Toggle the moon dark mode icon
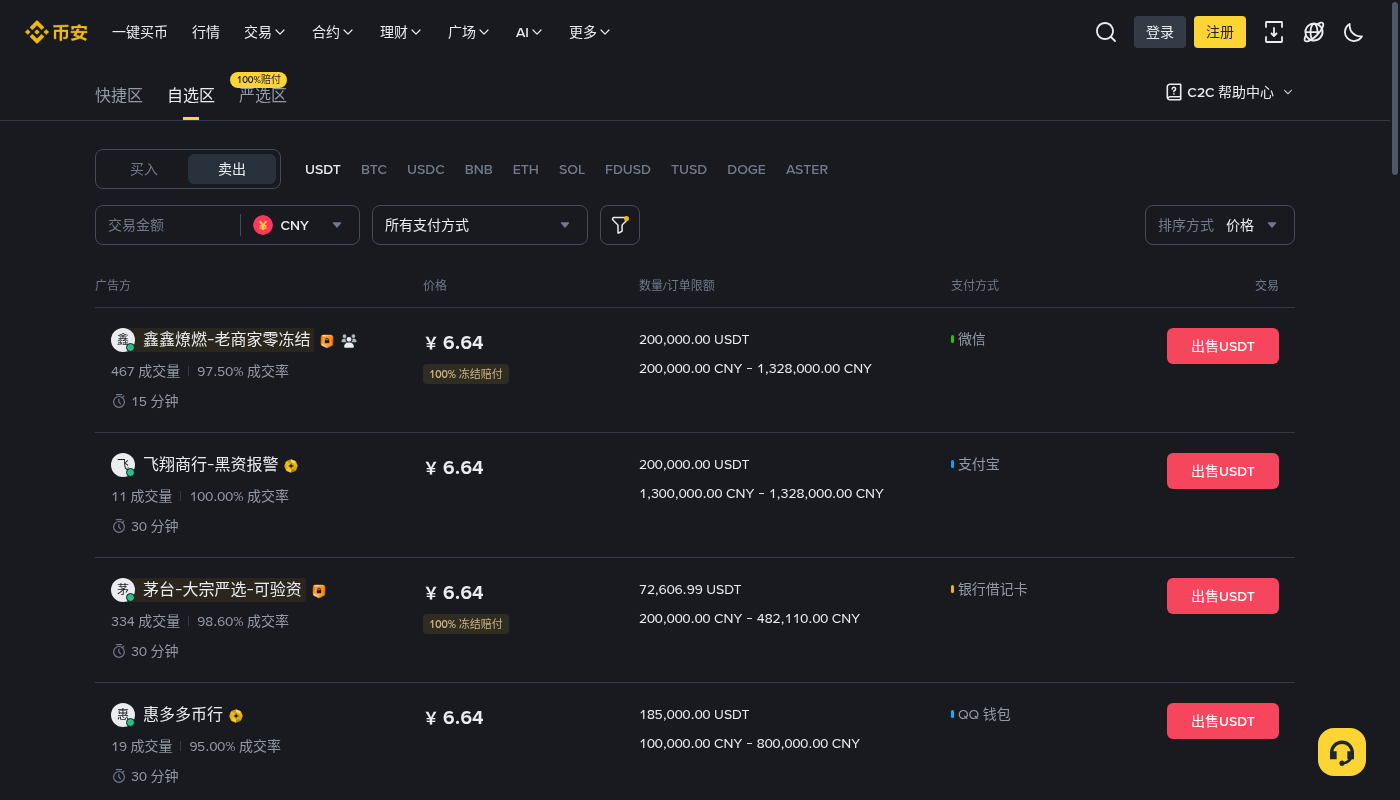Screen dimensions: 1400x800 click(1354, 32)
